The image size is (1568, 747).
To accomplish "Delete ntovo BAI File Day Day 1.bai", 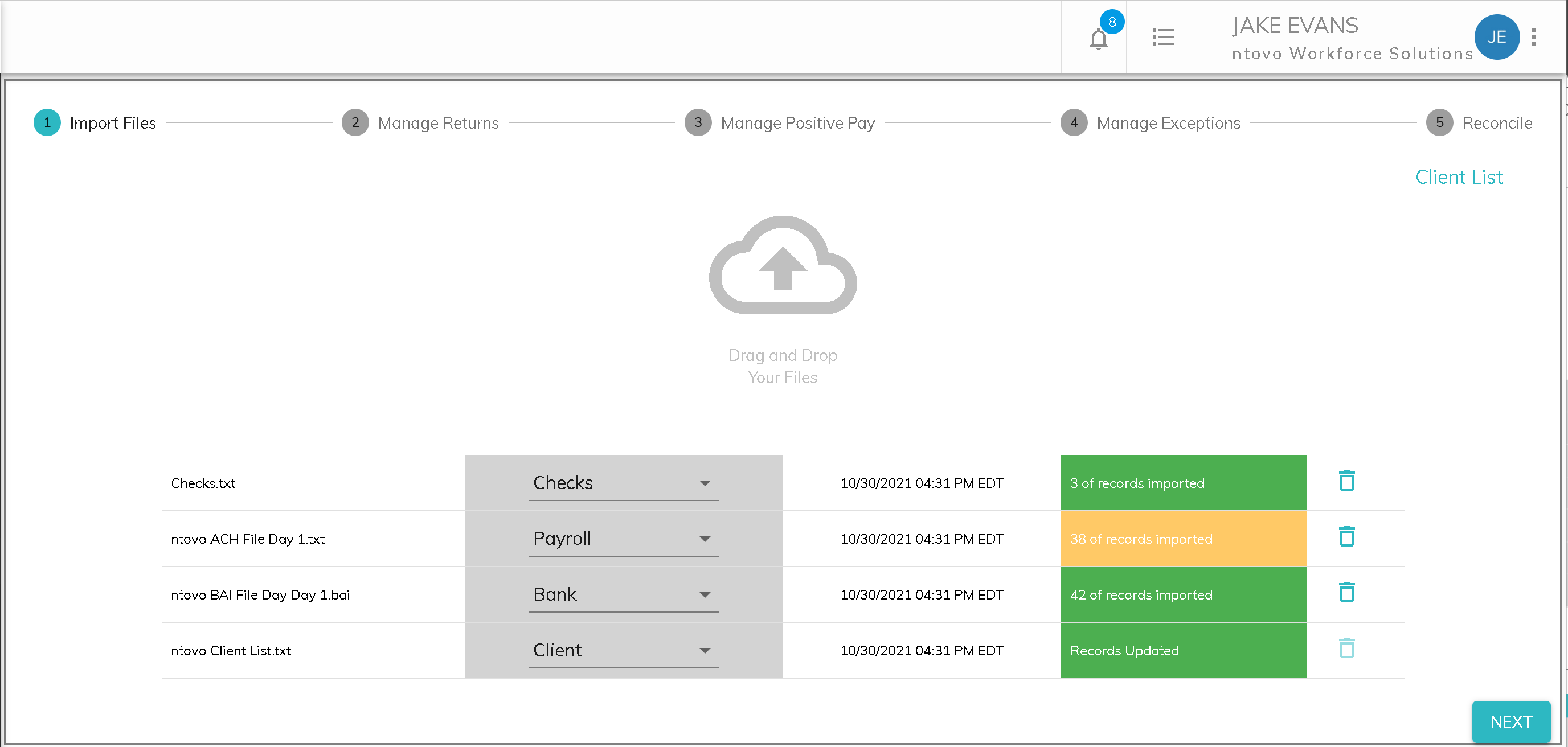I will [x=1346, y=593].
